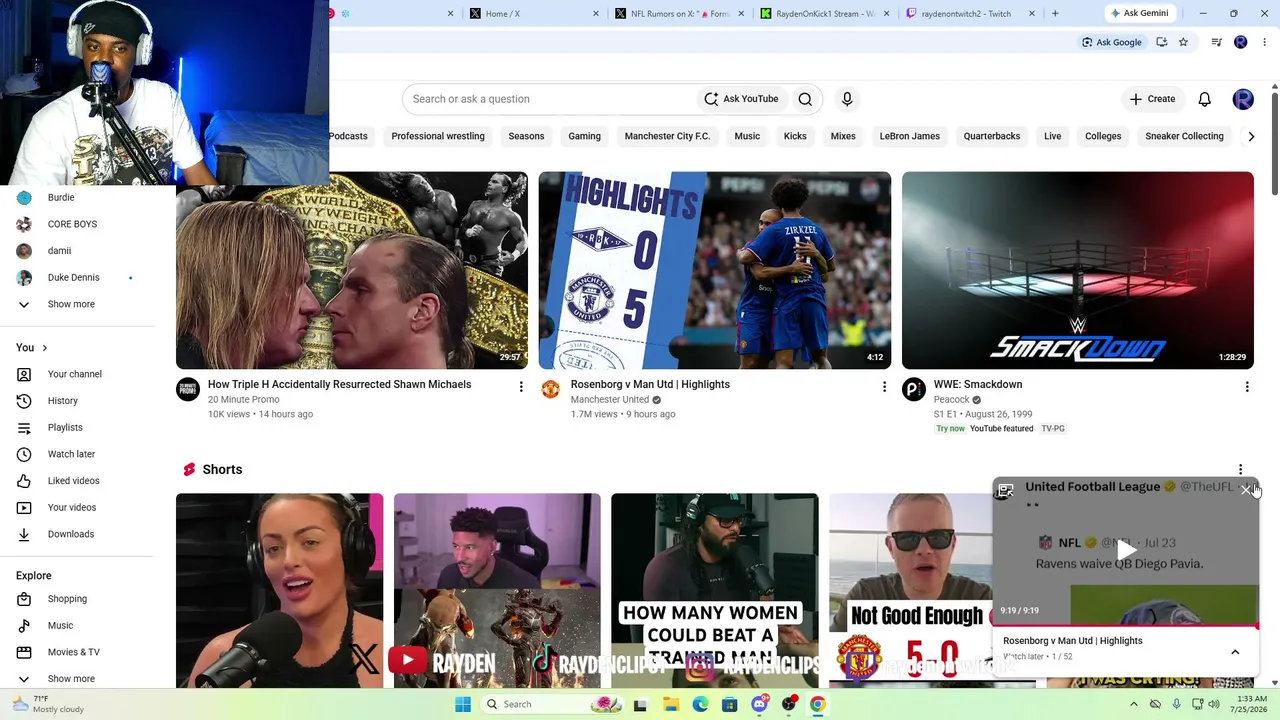Viewport: 1280px width, 720px height.
Task: Open a new Chrome tab
Action: coord(1055,14)
